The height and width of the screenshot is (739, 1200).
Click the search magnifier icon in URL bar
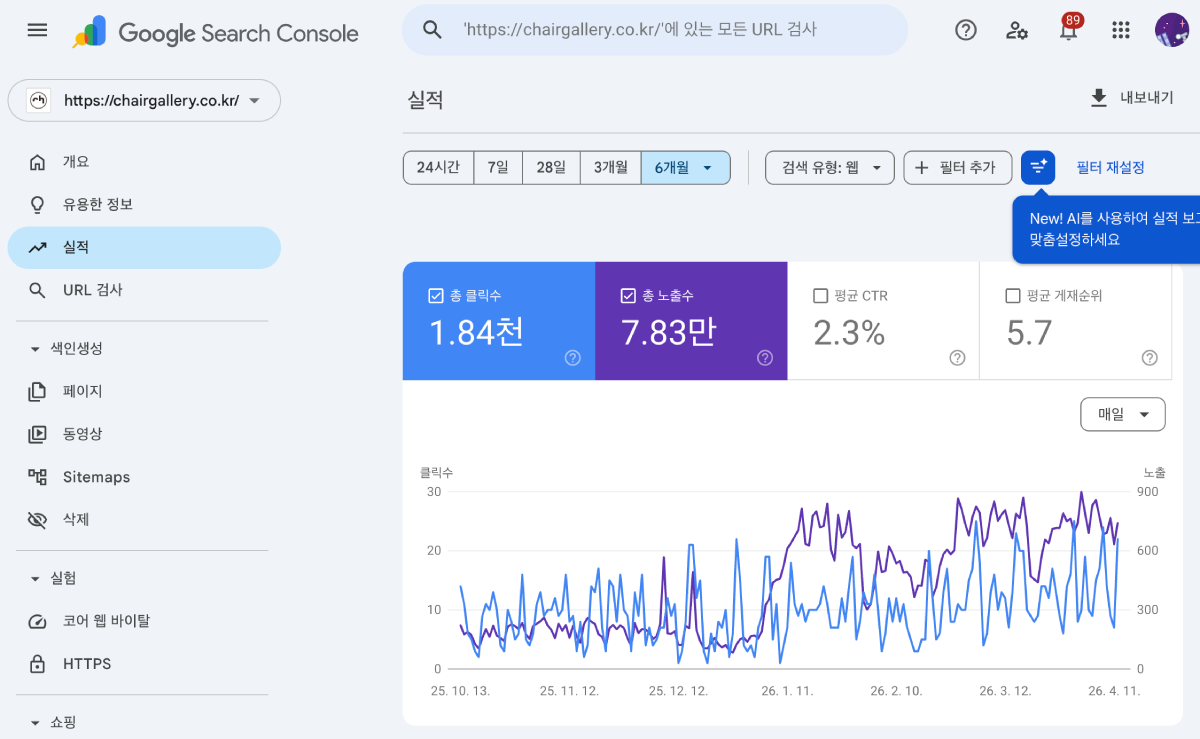pyautogui.click(x=432, y=30)
